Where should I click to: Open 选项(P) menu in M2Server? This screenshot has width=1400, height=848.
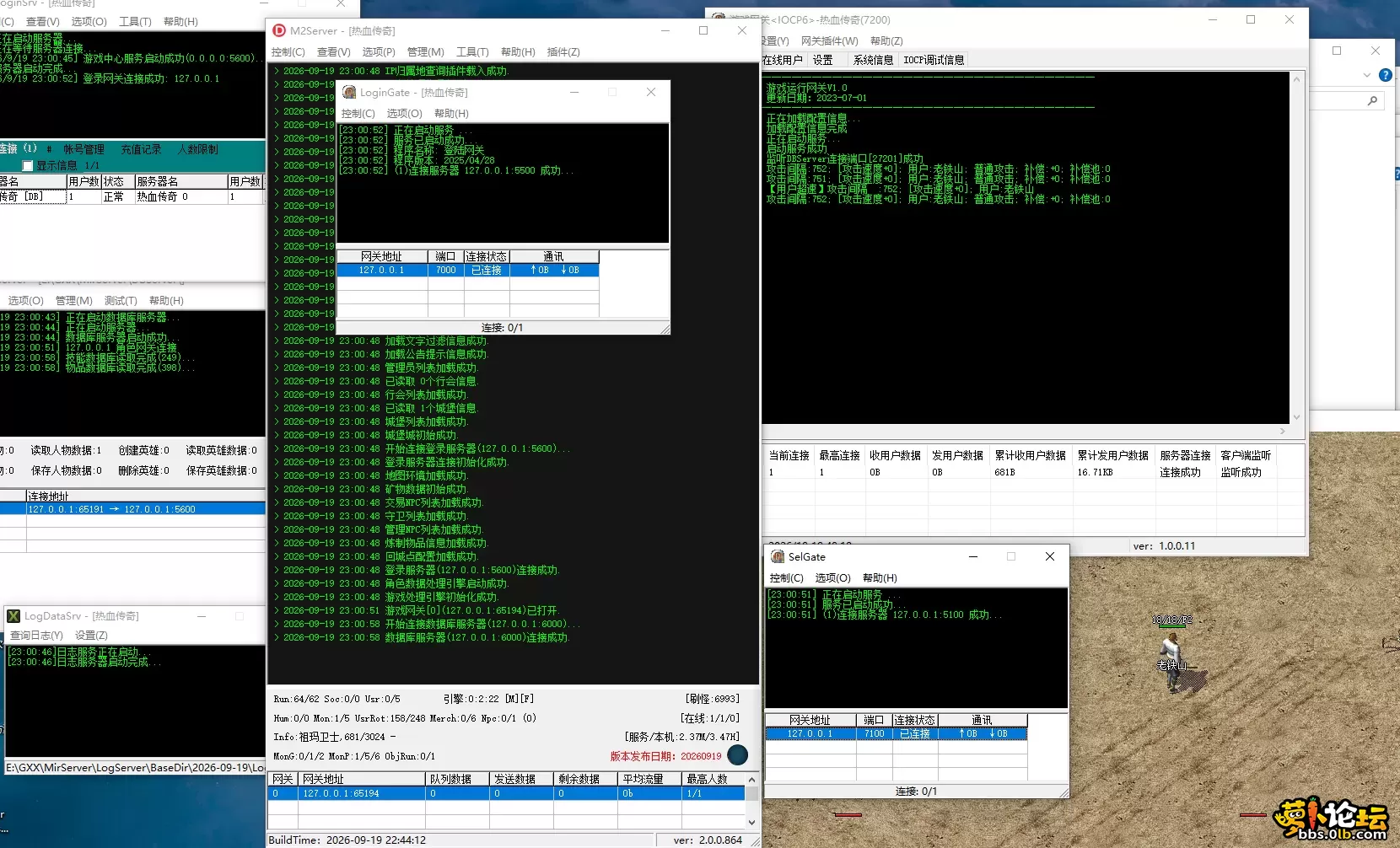coord(379,52)
